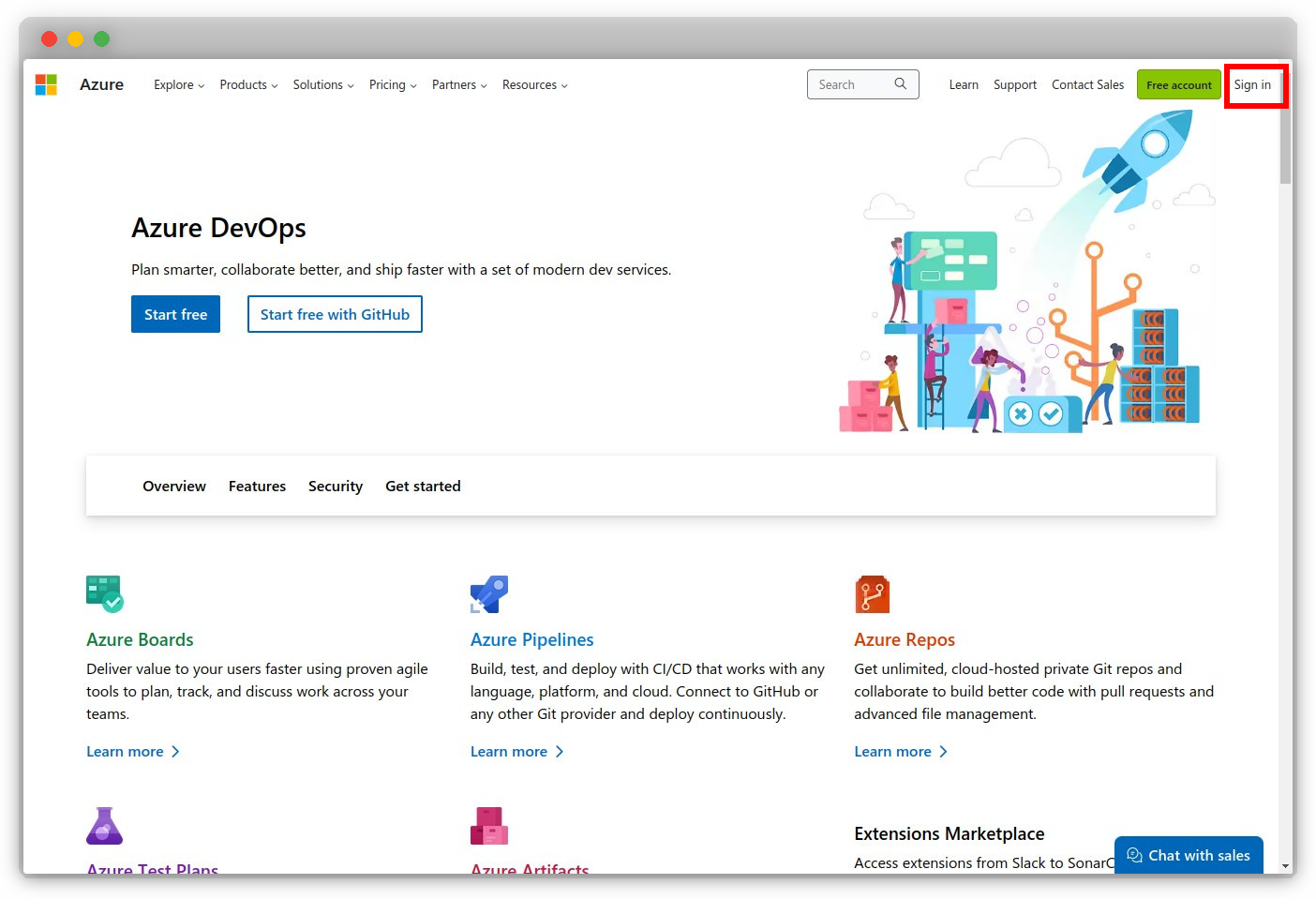
Task: Expand the Explore dropdown menu
Action: (x=179, y=84)
